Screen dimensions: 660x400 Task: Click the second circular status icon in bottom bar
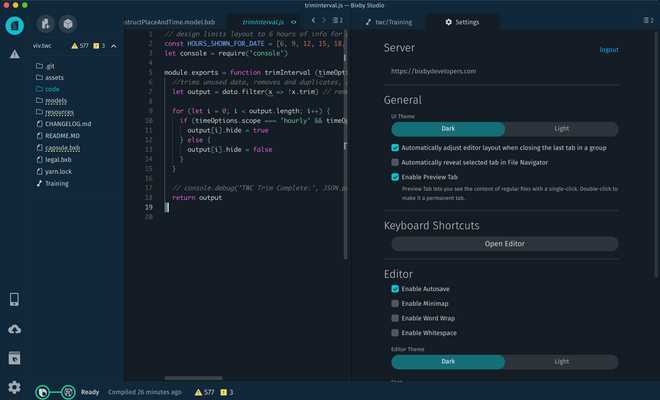pyautogui.click(x=68, y=392)
